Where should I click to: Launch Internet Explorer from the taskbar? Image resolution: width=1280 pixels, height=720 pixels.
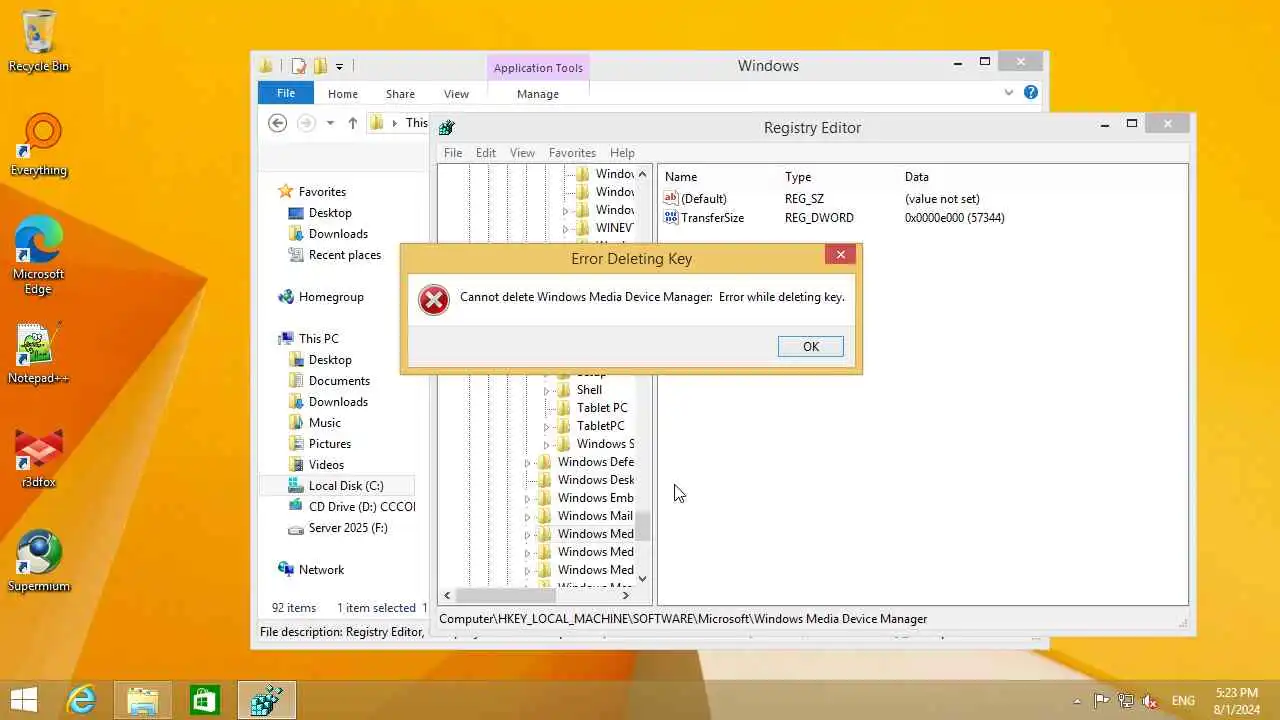pyautogui.click(x=80, y=700)
